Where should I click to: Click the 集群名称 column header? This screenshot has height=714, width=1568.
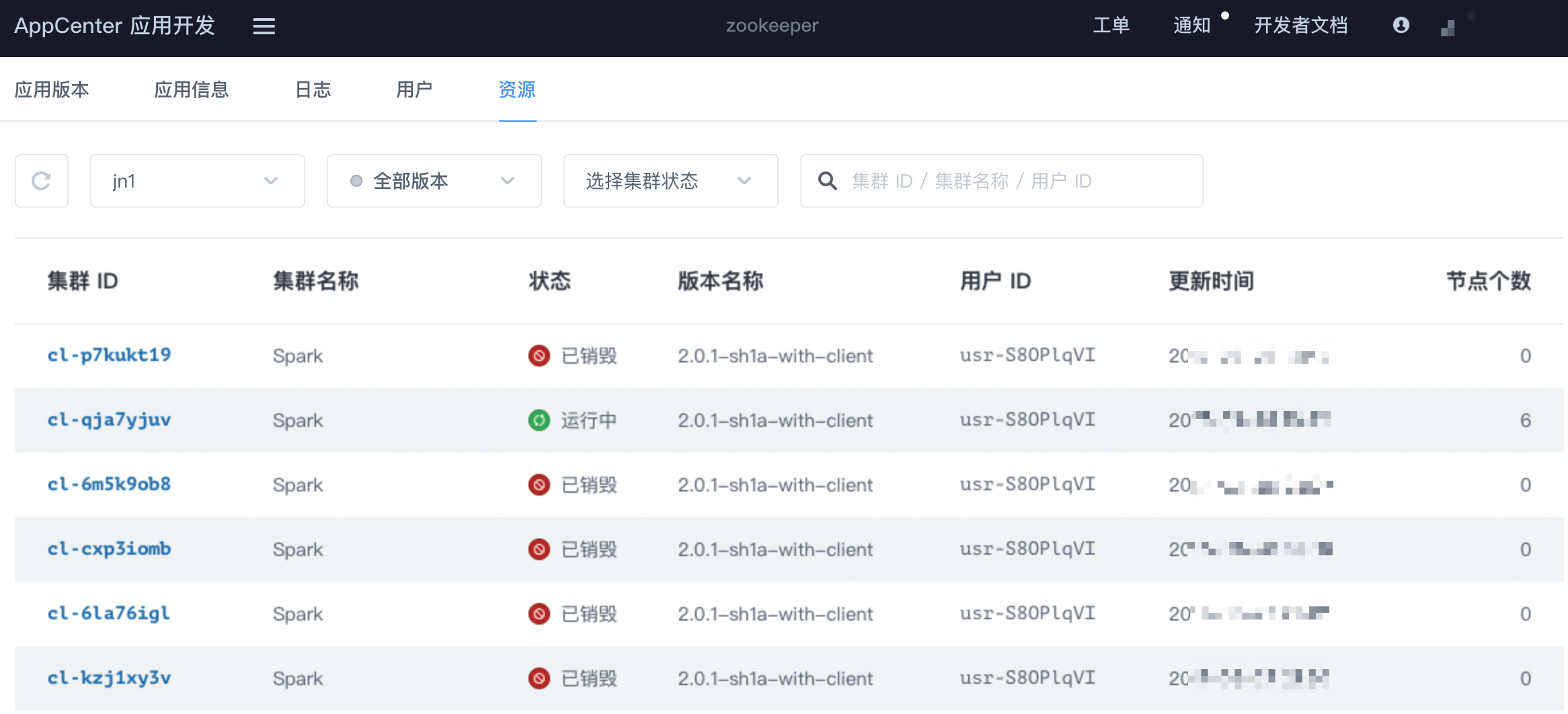tap(316, 281)
